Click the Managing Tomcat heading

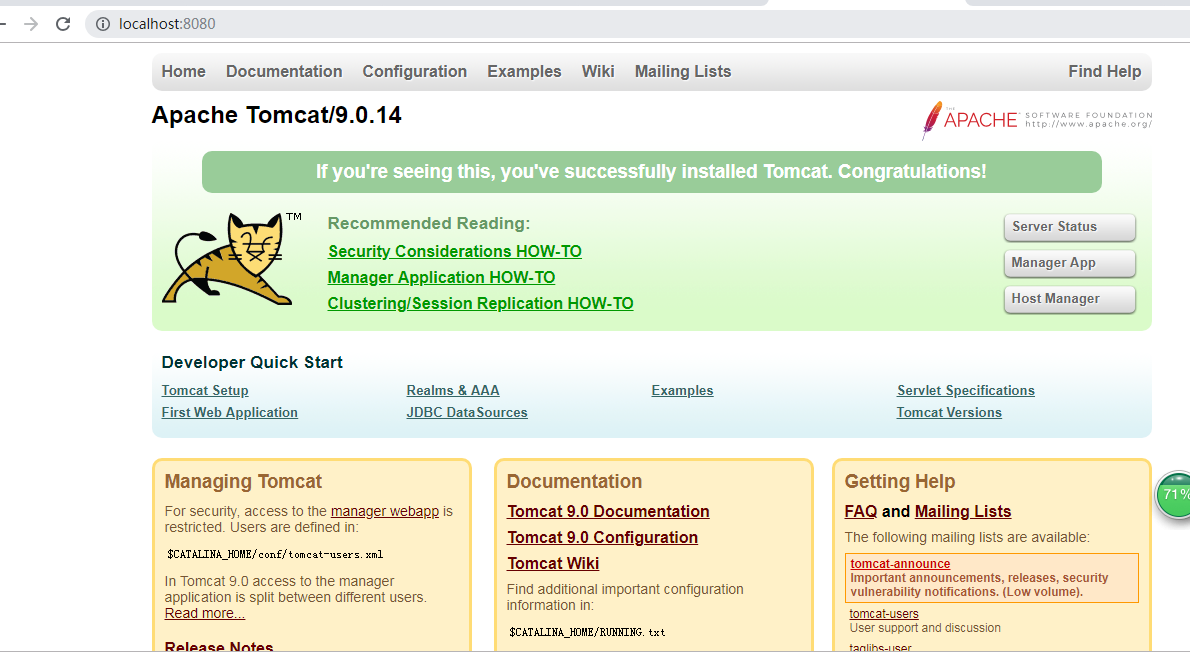click(x=243, y=482)
